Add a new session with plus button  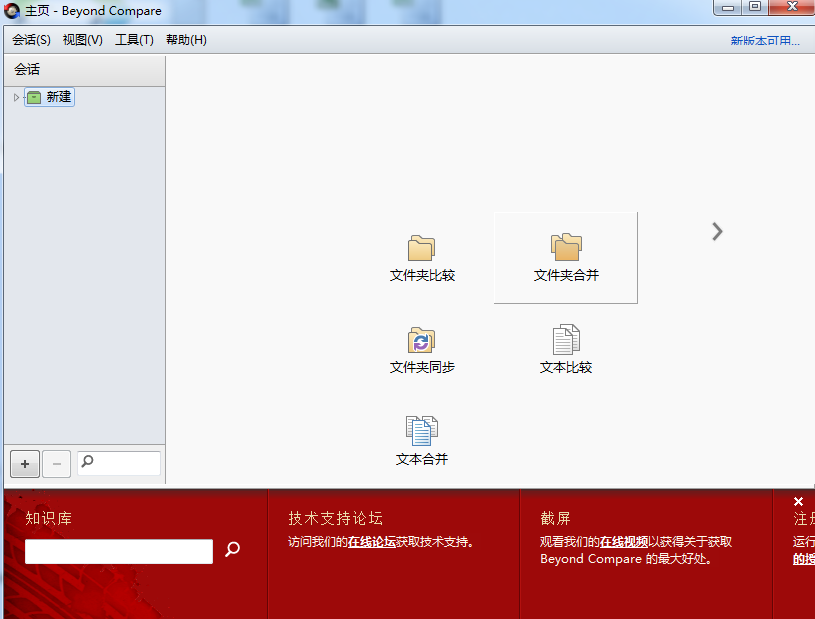click(25, 464)
